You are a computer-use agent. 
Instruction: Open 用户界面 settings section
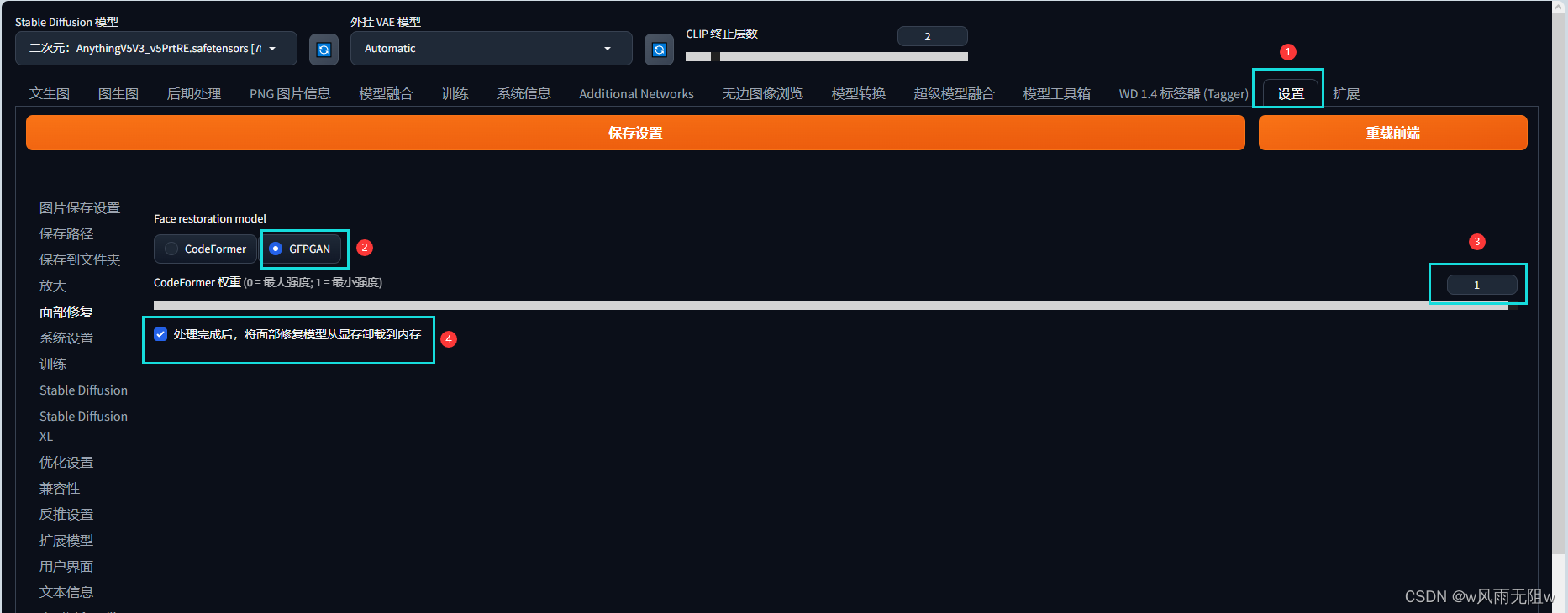[66, 566]
